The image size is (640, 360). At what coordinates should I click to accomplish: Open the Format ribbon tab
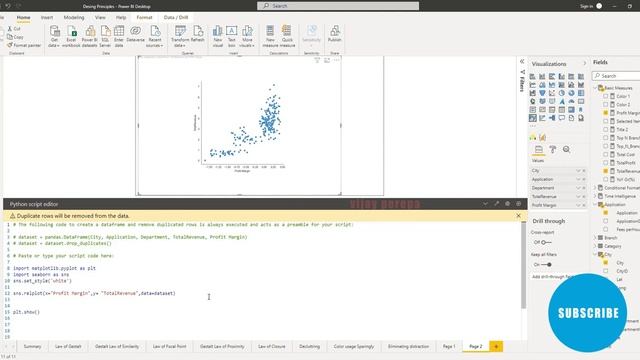click(x=144, y=18)
